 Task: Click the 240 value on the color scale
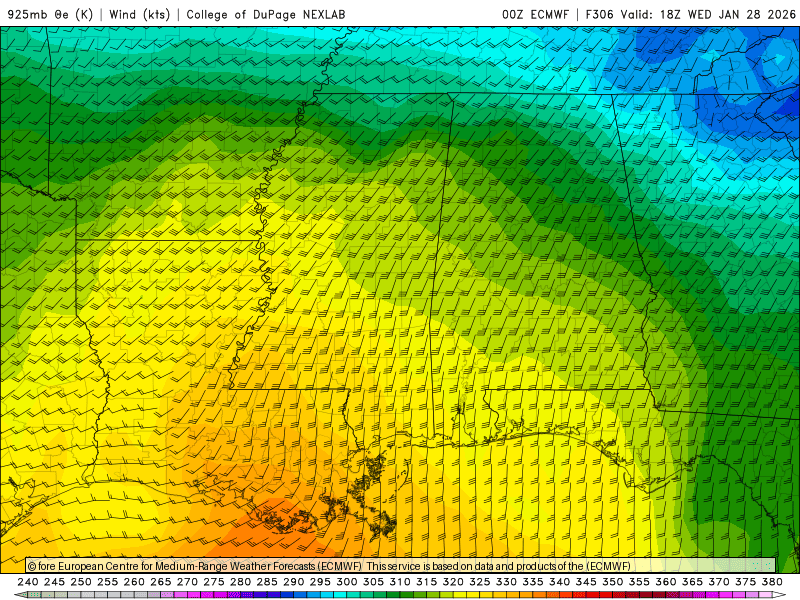[x=28, y=582]
